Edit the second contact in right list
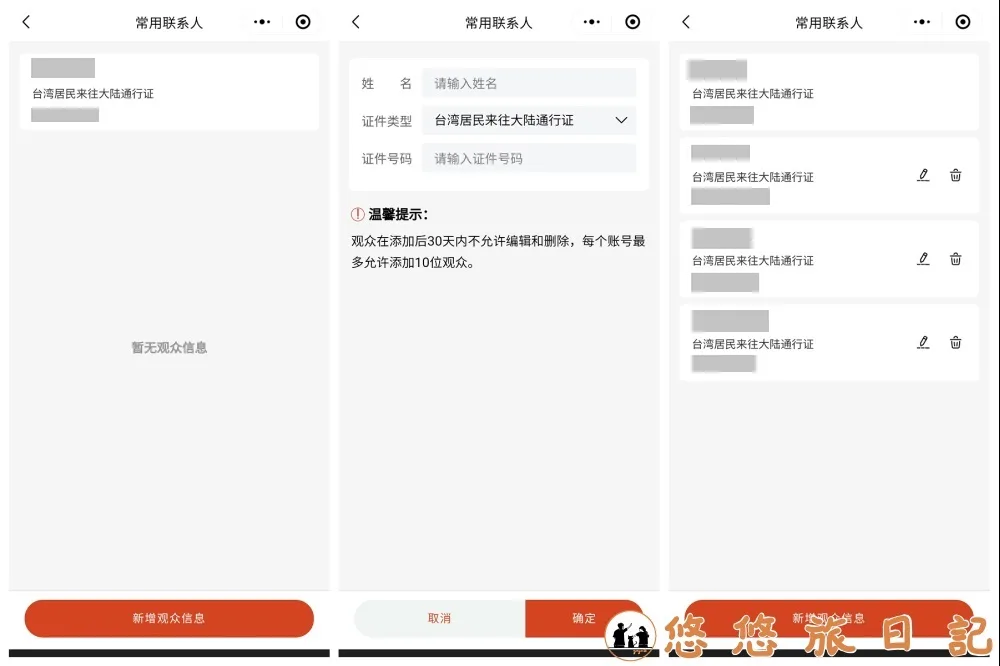The width and height of the screenshot is (1000, 666). coord(923,175)
